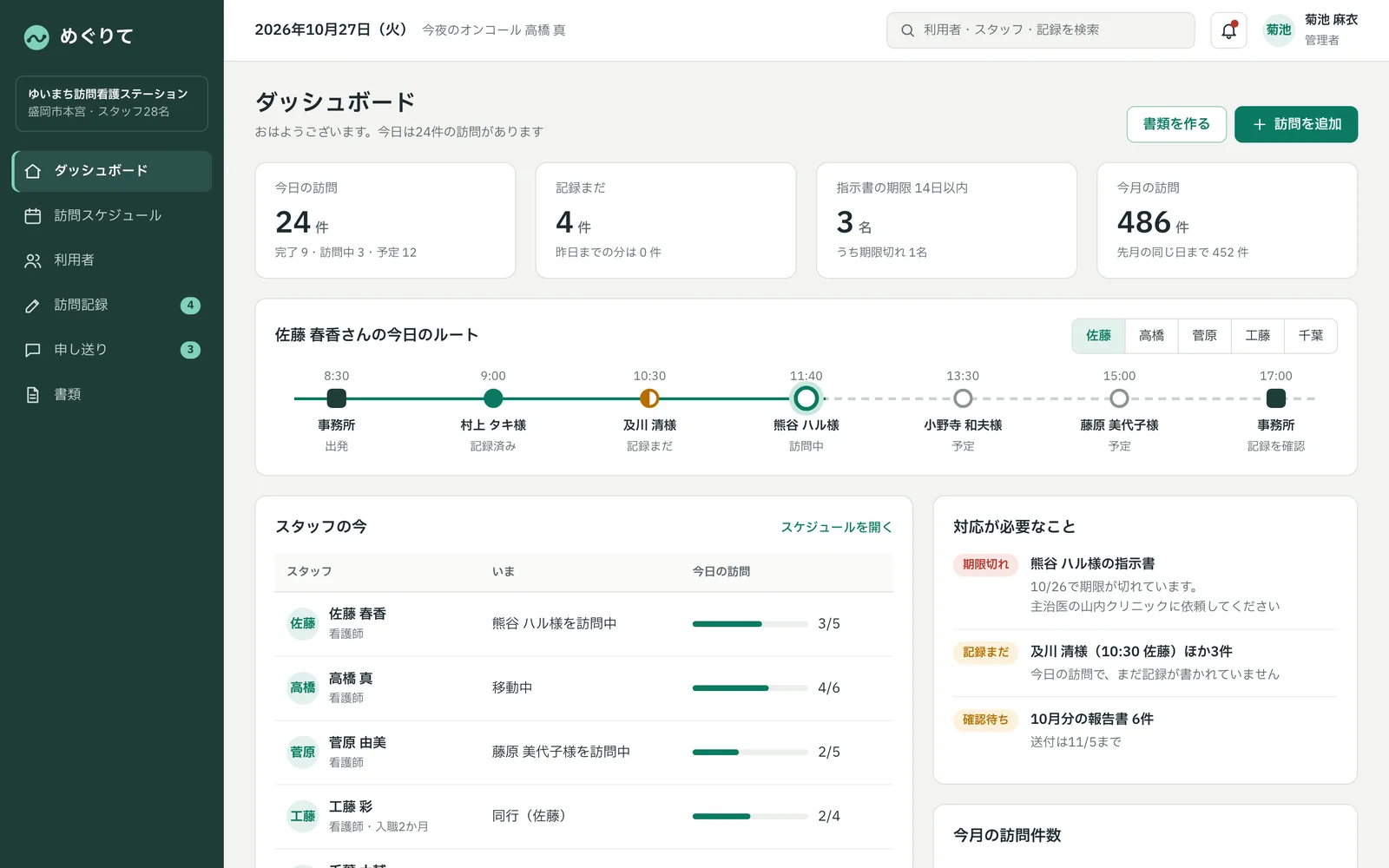Open notifications with the bell icon
The width and height of the screenshot is (1389, 868).
(1228, 30)
